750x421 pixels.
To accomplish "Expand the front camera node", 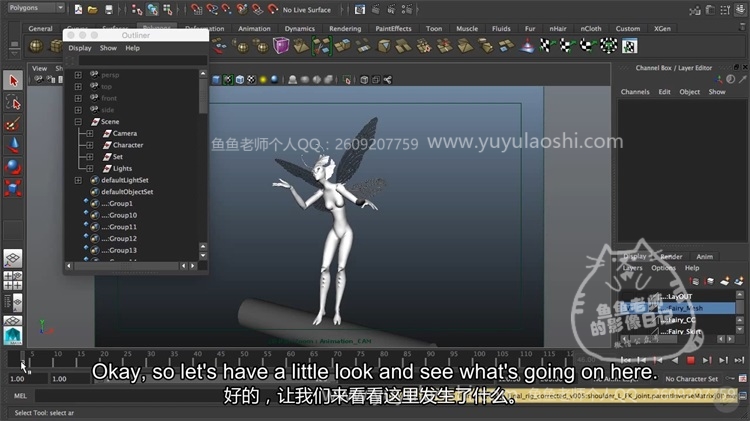I will pyautogui.click(x=78, y=98).
